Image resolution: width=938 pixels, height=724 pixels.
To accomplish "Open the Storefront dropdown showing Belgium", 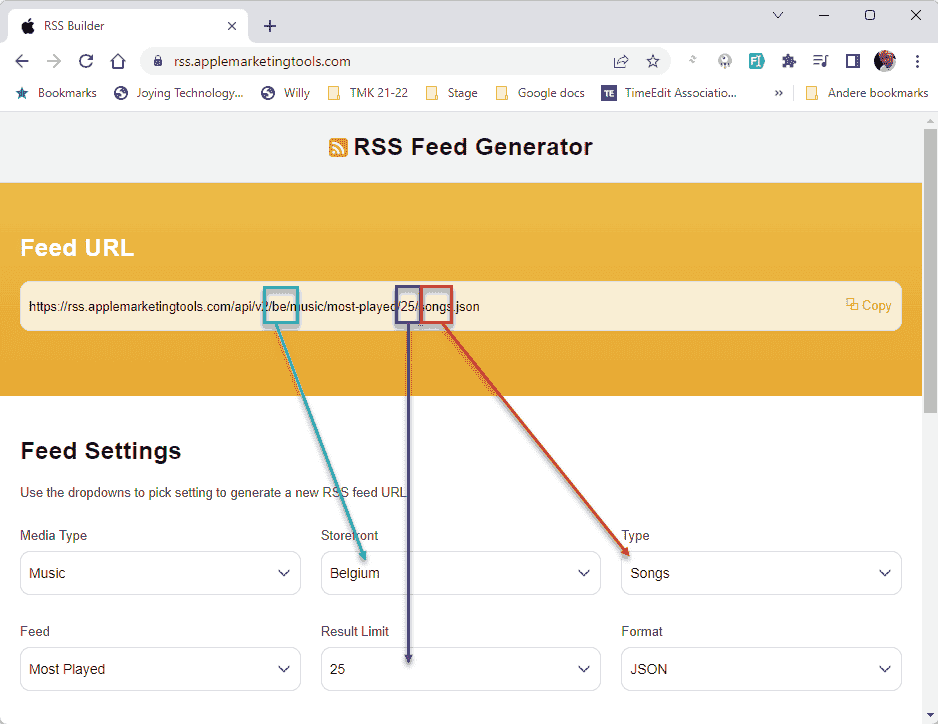I will 461,573.
